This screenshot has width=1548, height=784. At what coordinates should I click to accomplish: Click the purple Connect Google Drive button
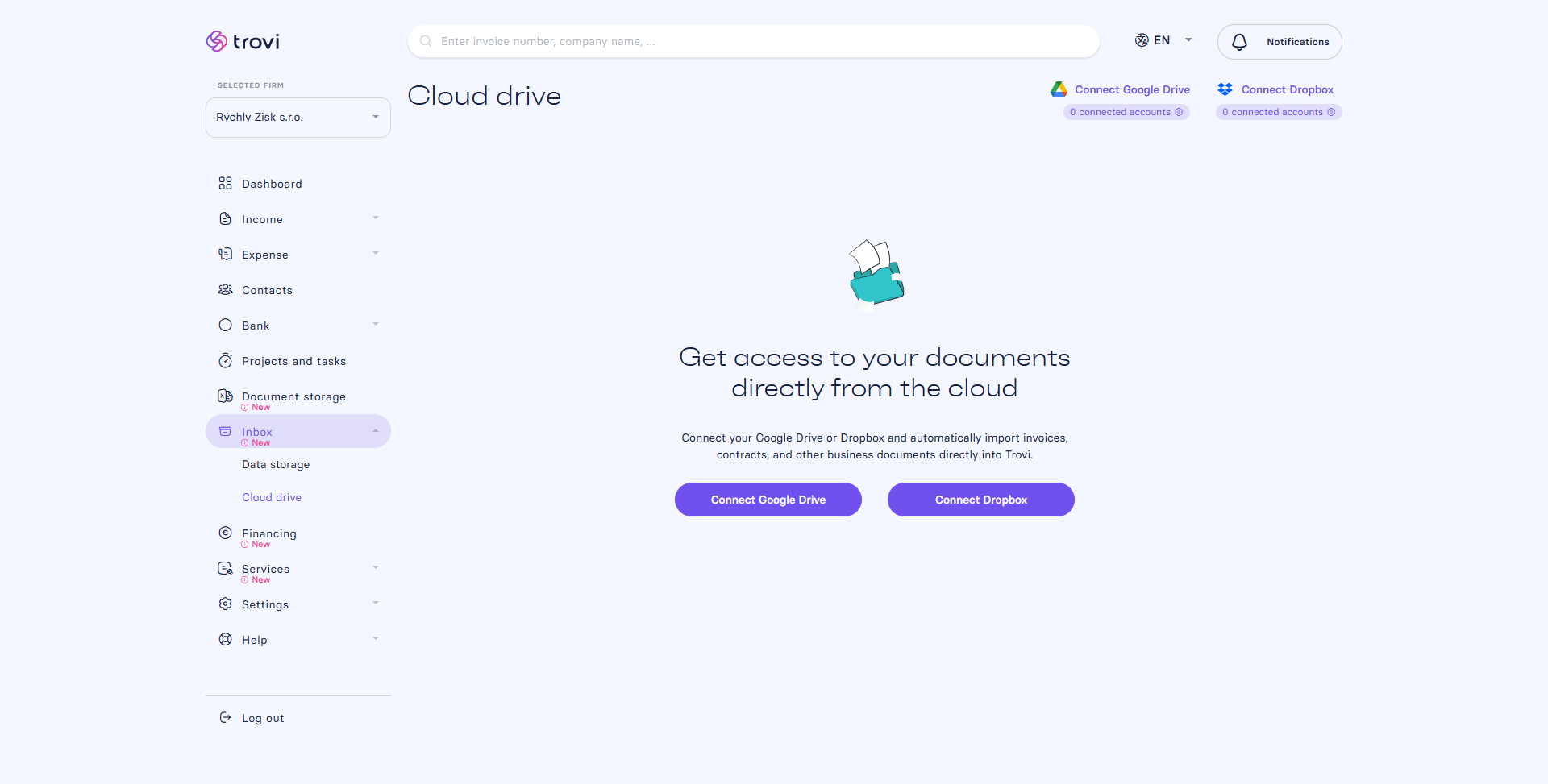(x=768, y=500)
